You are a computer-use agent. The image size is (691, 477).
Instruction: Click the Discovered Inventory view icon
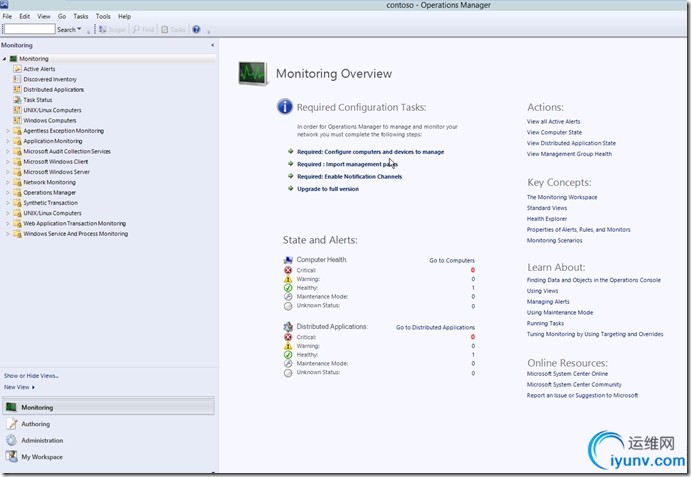(x=17, y=79)
